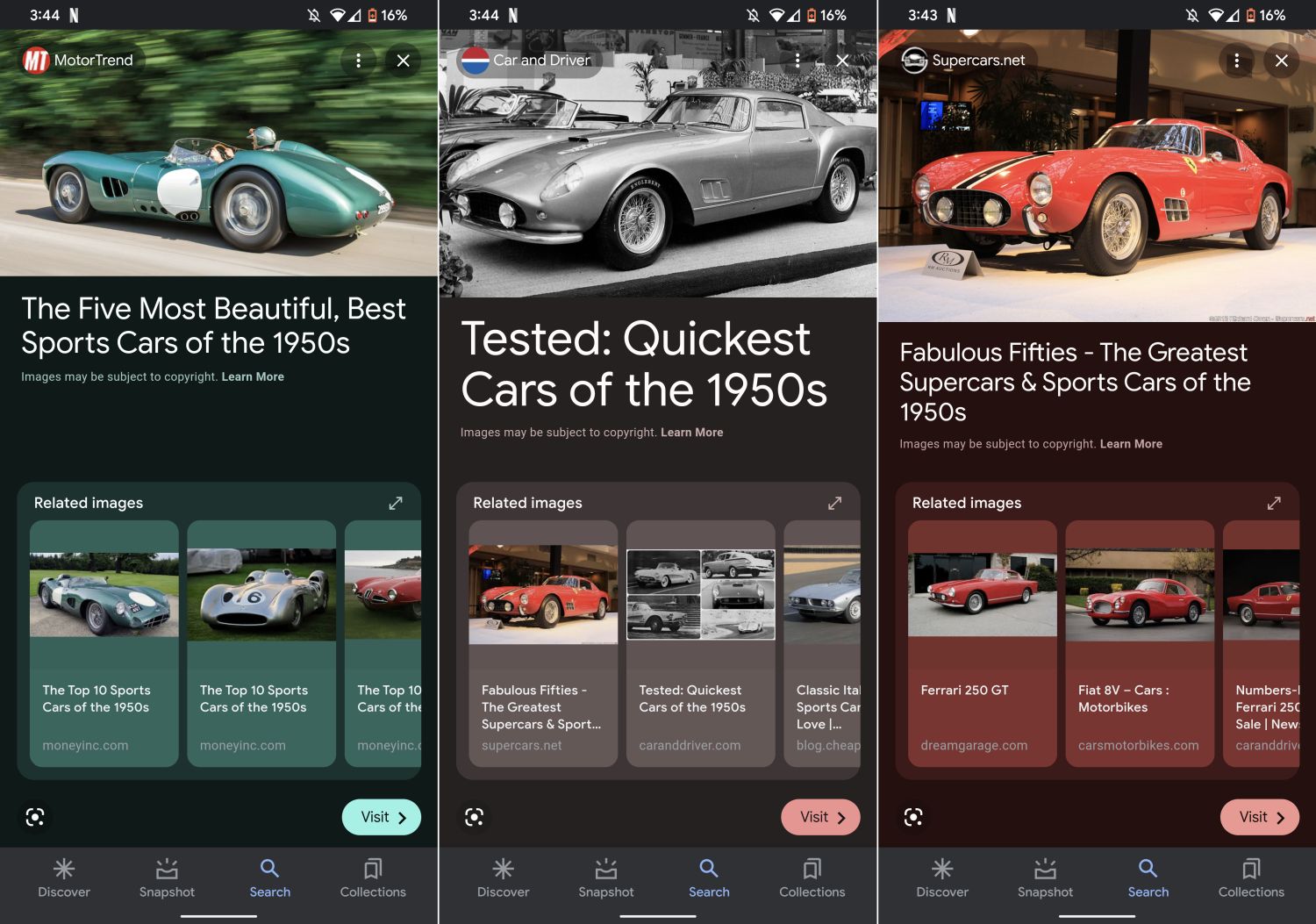Expand Related images in Car and Driver panel
The image size is (1316, 924).
834,503
